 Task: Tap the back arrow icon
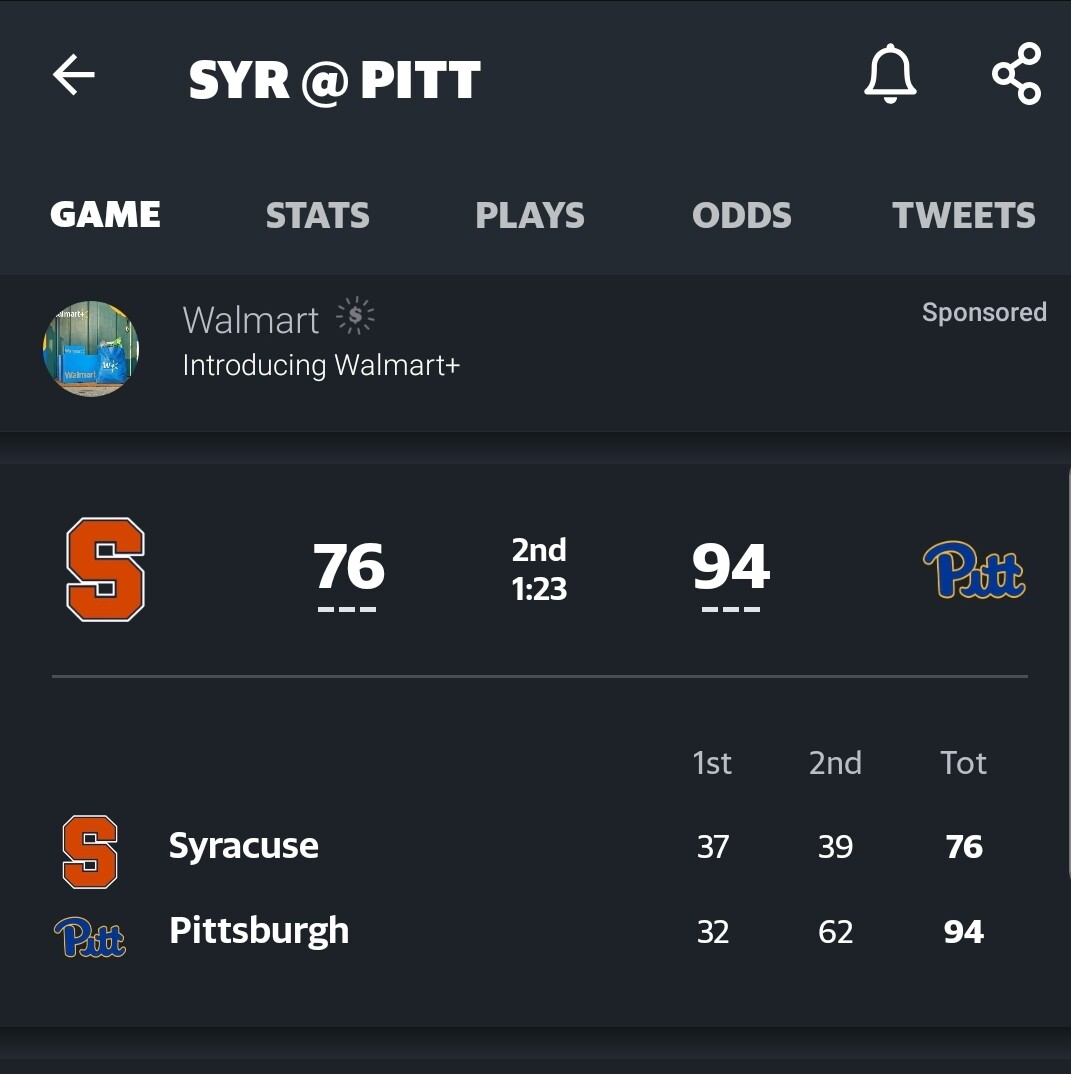74,75
